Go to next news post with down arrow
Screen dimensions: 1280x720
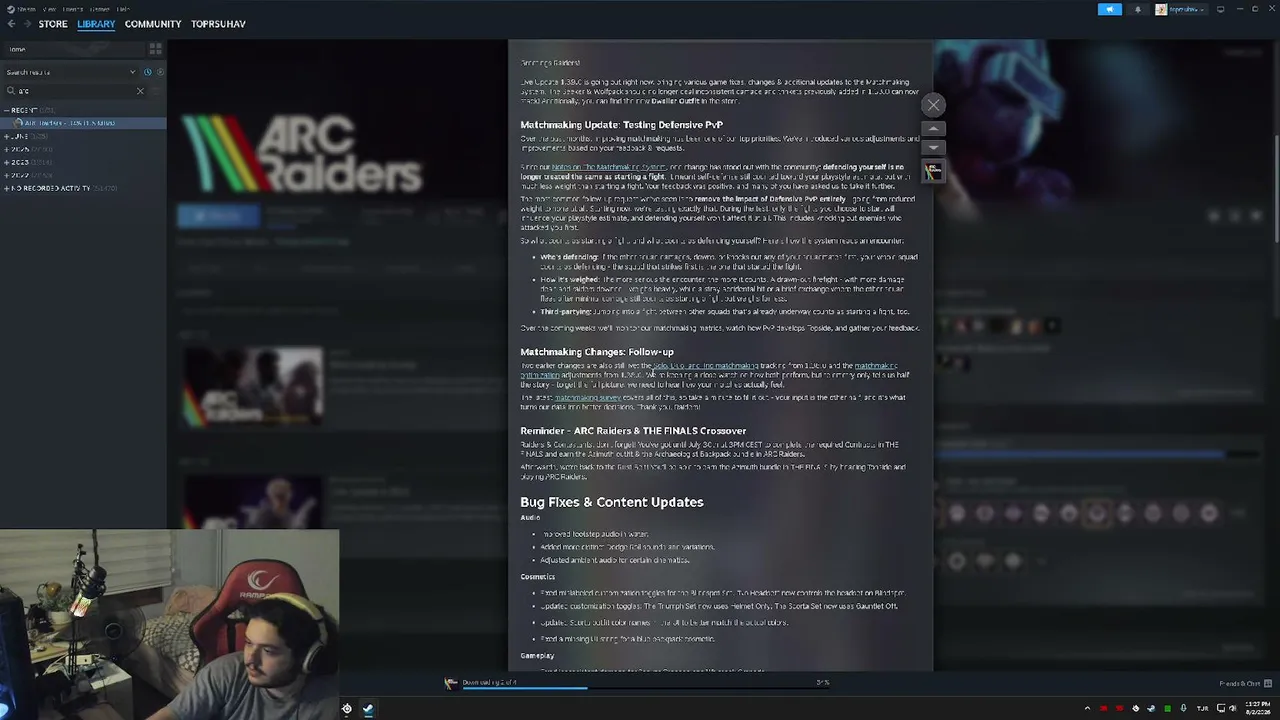pyautogui.click(x=933, y=147)
